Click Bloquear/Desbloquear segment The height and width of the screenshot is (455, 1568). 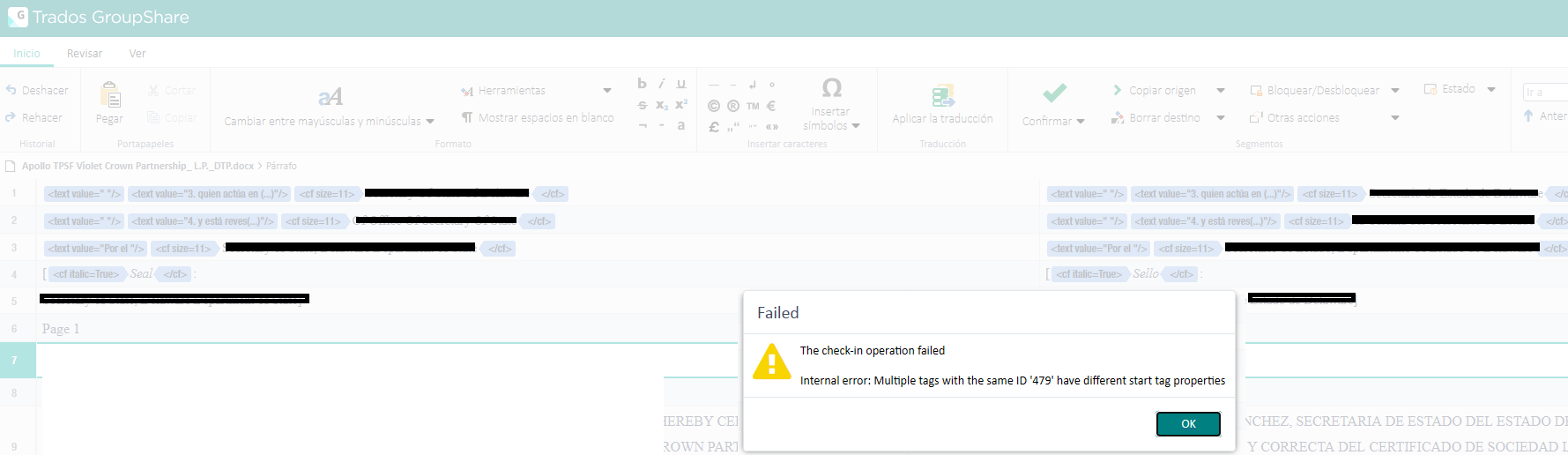tap(1315, 91)
